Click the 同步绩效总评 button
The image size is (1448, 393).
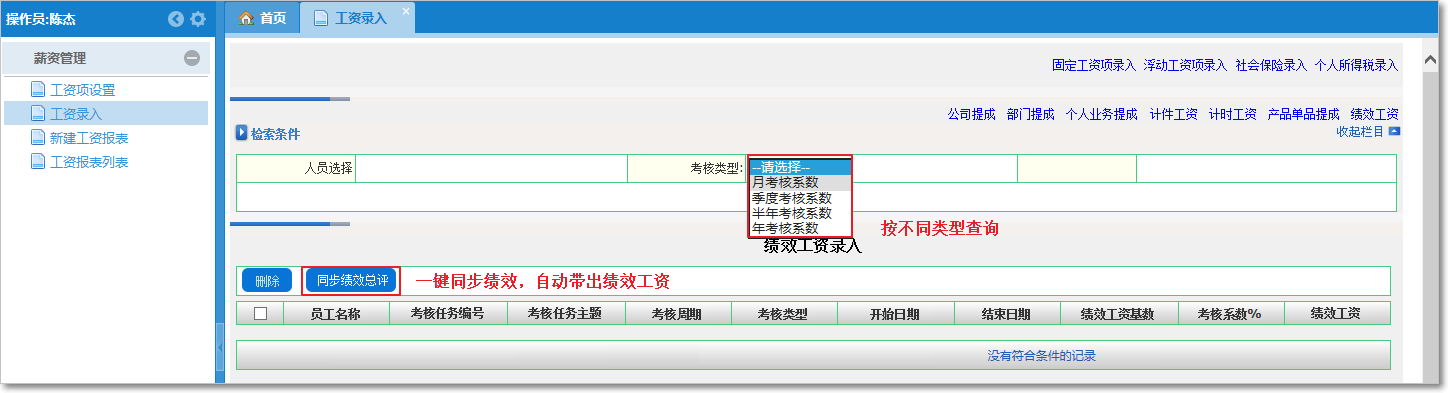point(351,281)
